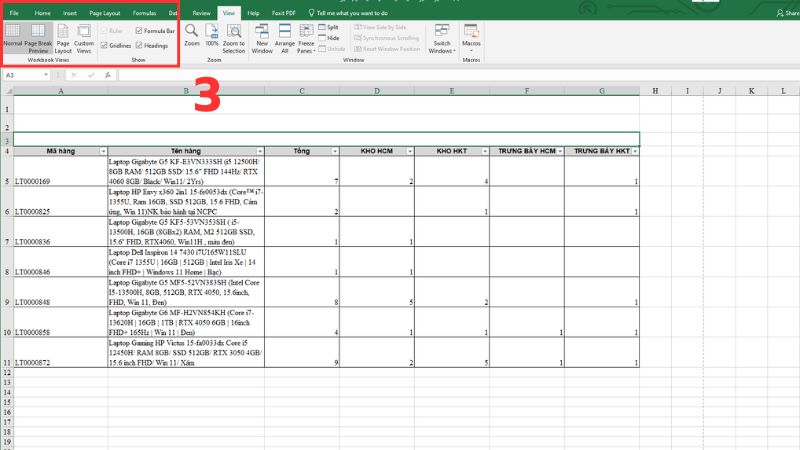Open the Foxit PDF tab

tap(284, 13)
